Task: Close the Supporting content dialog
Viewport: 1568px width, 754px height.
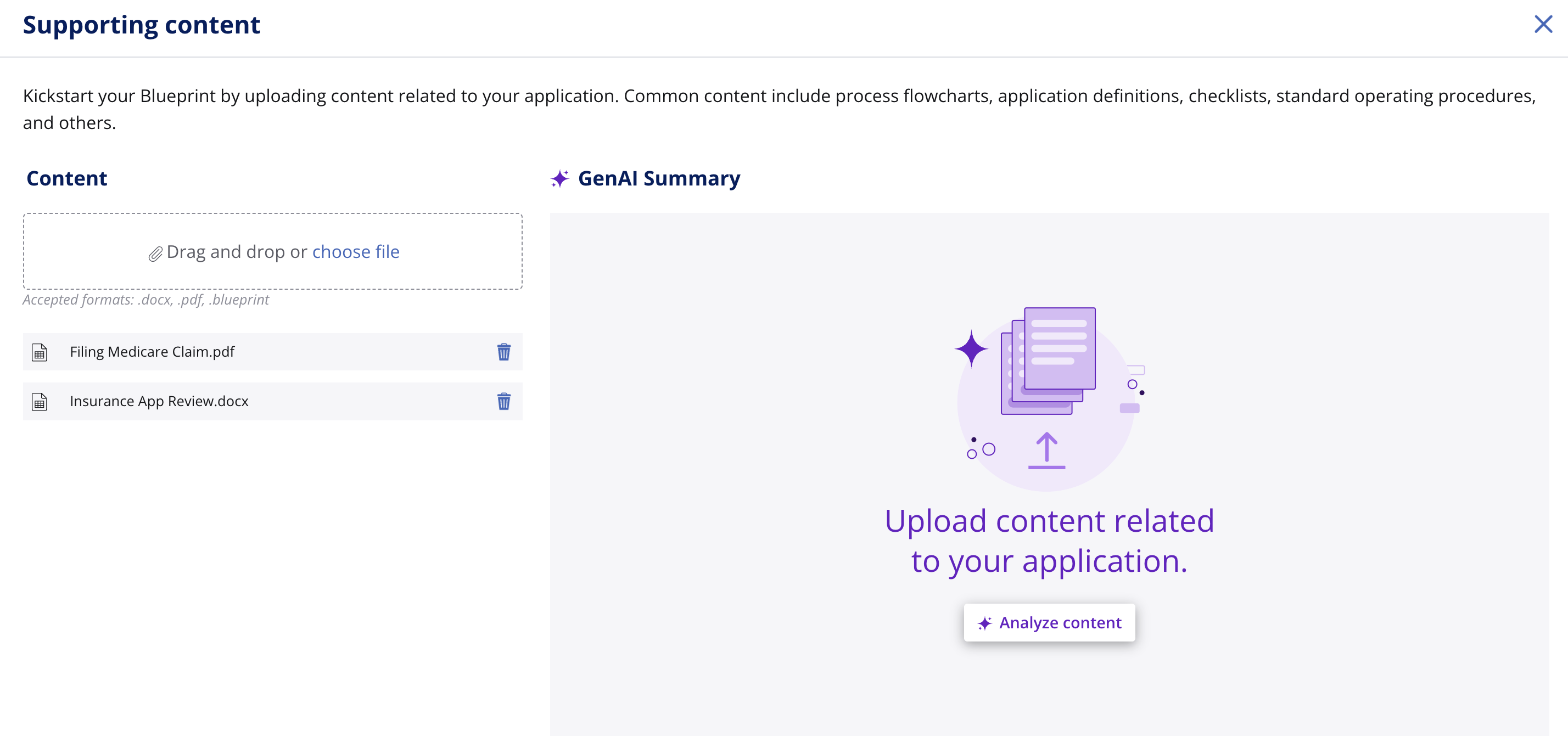Action: (x=1543, y=24)
